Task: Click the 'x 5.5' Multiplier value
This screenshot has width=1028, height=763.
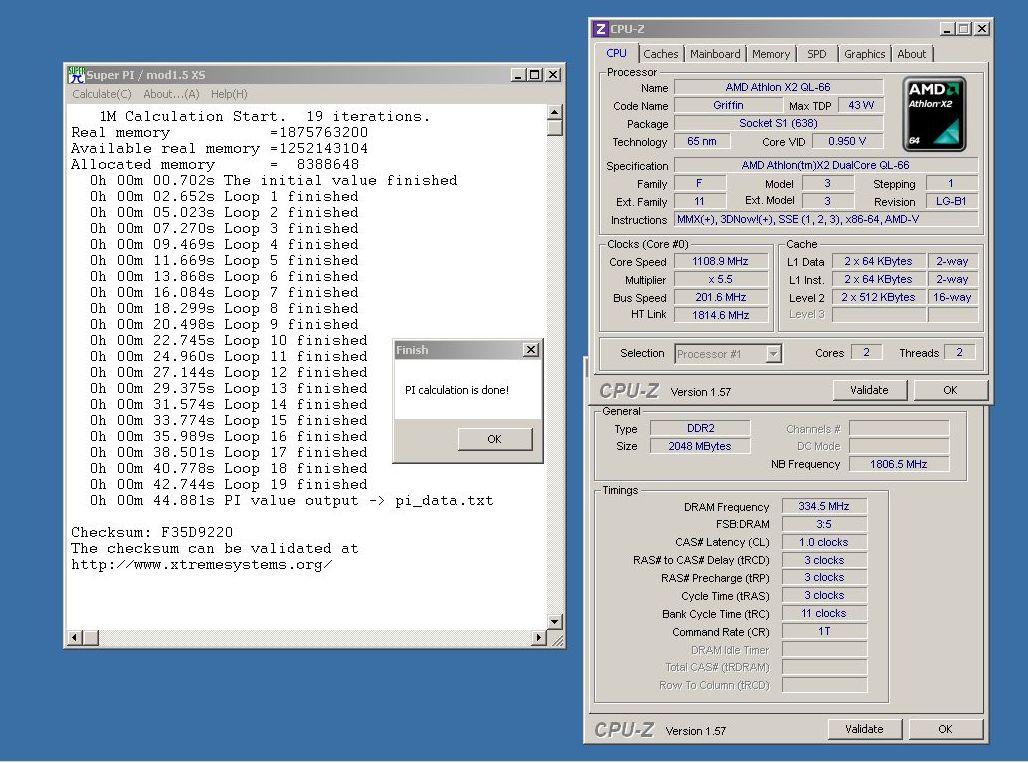Action: (x=720, y=279)
